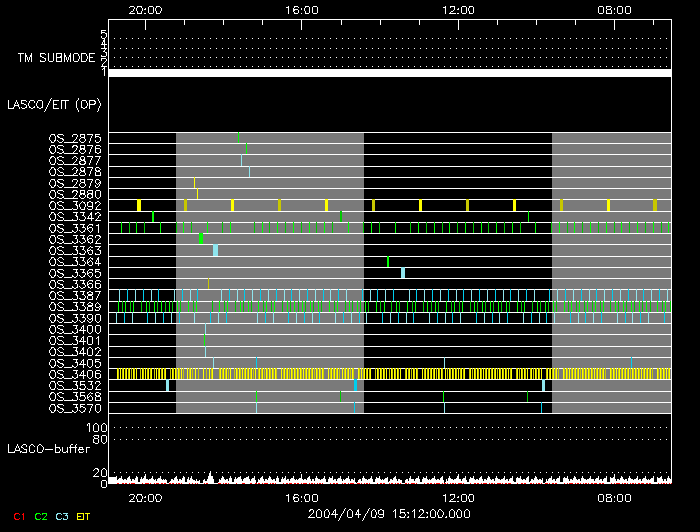This screenshot has height=532, width=700.
Task: Click the LASCO-buffer axis label
Action: click(42, 448)
